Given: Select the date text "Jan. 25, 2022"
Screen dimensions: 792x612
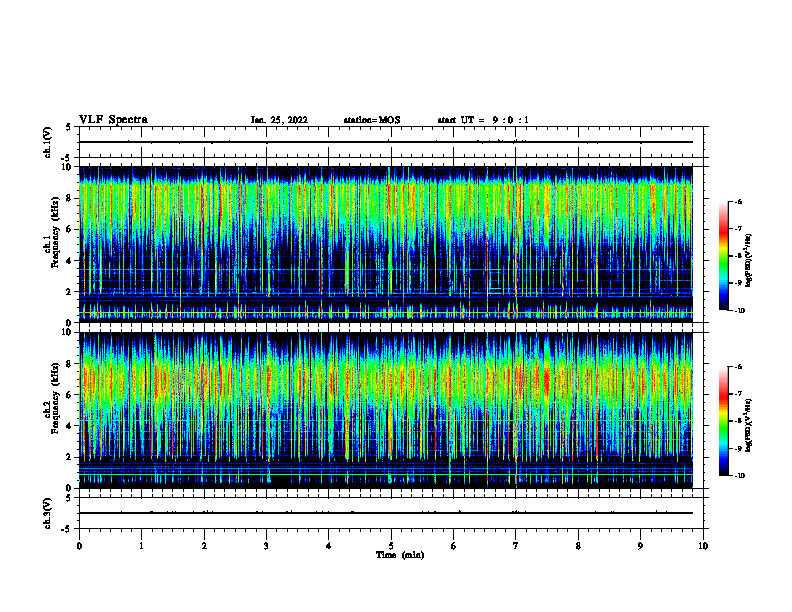Looking at the screenshot, I should 279,120.
